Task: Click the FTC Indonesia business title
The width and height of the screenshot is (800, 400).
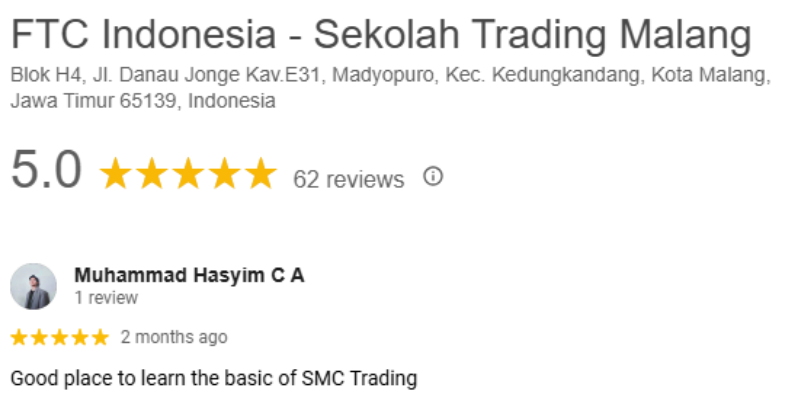Action: click(x=381, y=36)
